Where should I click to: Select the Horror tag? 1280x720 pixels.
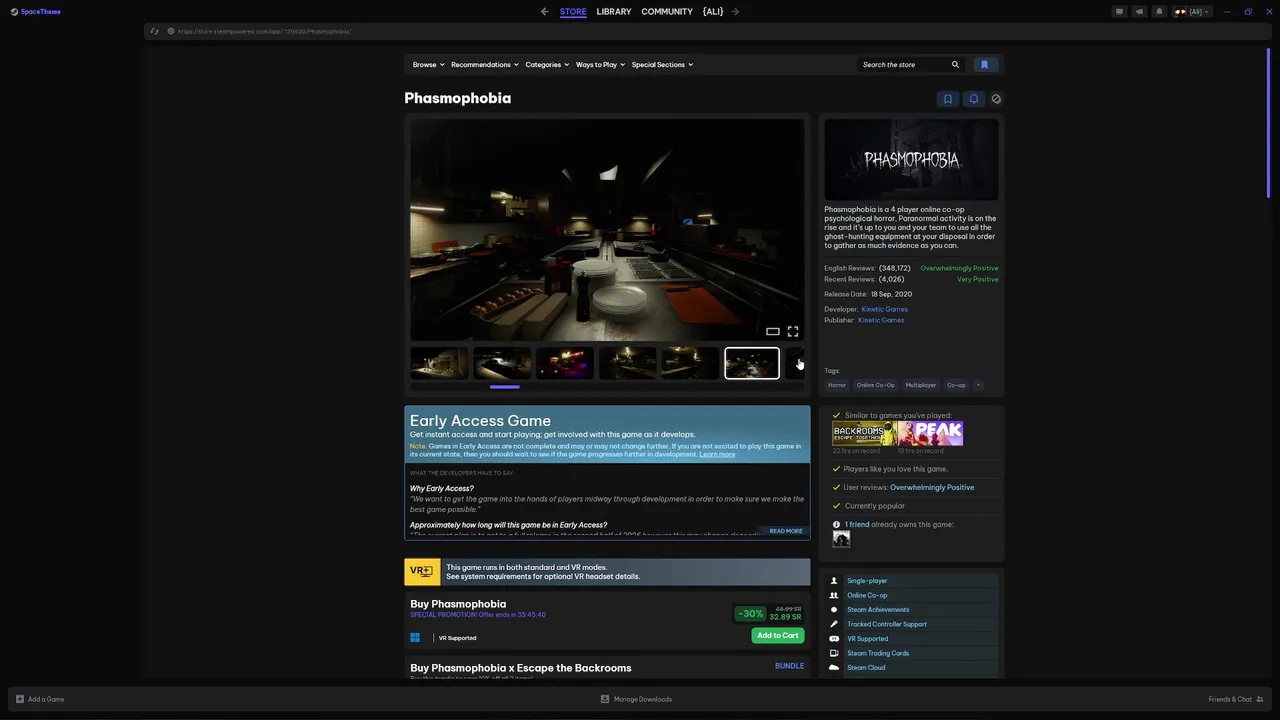coord(837,385)
